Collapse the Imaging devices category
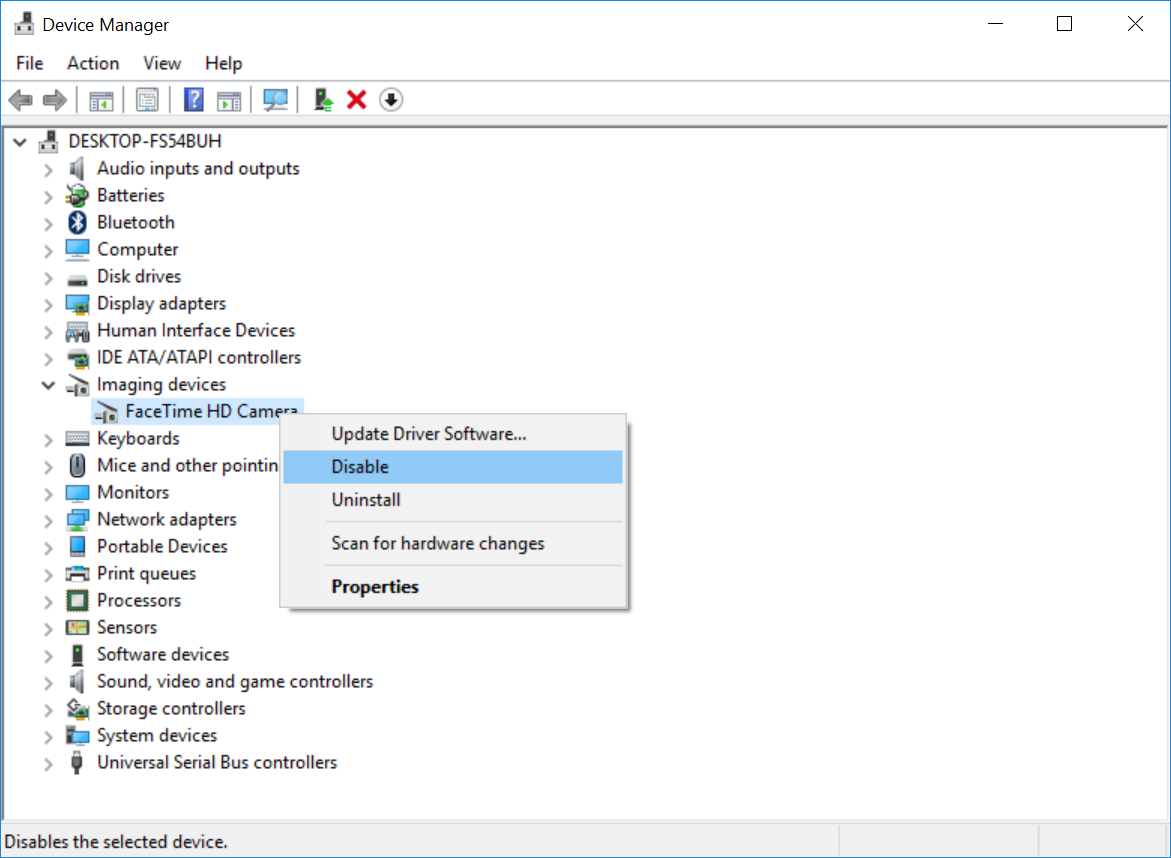 click(x=48, y=385)
